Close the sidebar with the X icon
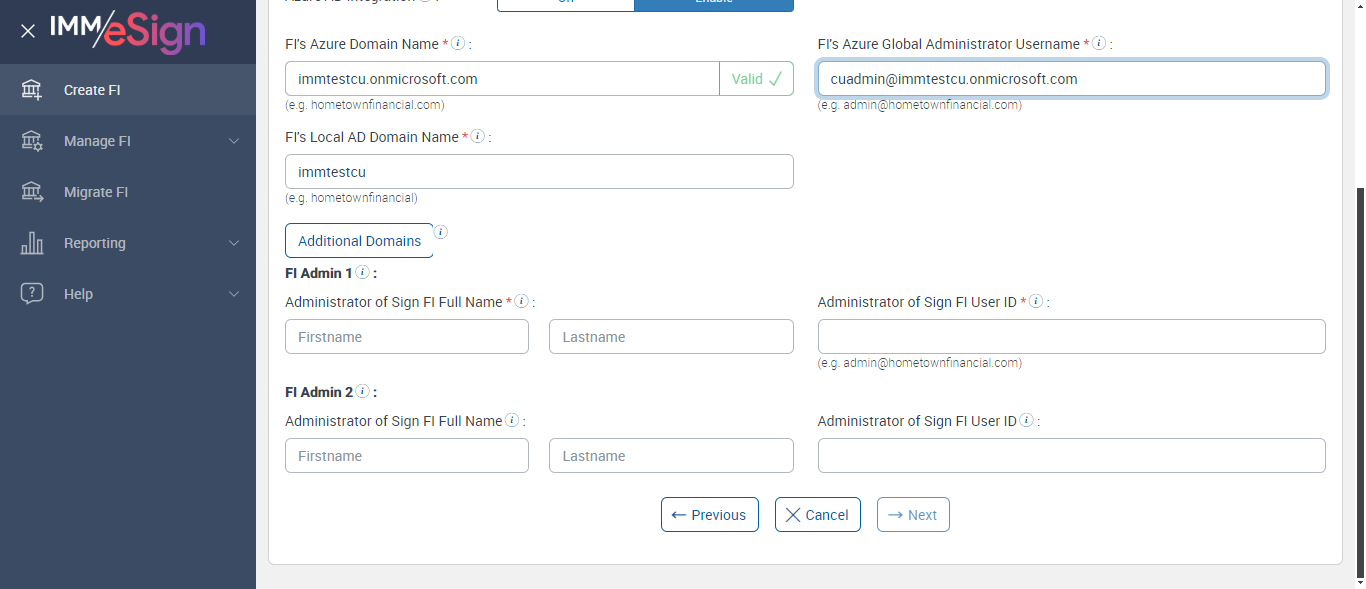This screenshot has height=589, width=1366. tap(28, 31)
